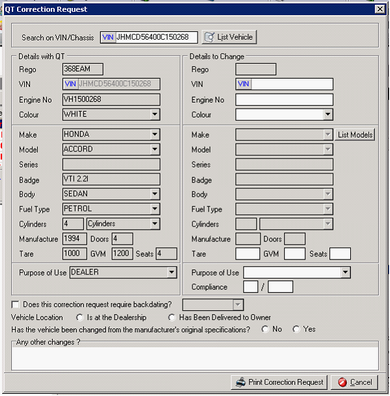The width and height of the screenshot is (390, 396).
Task: Click the Seats field in Details to Change
Action: [x=340, y=254]
